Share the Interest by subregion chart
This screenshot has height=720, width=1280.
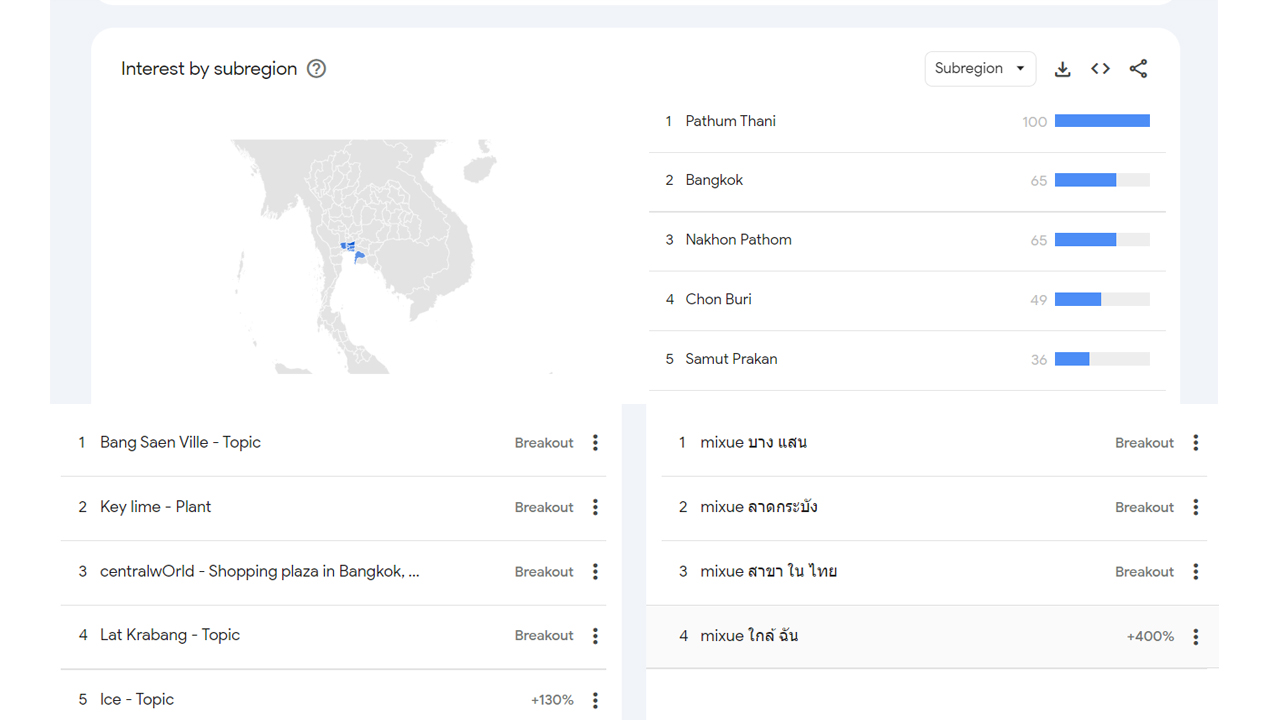pyautogui.click(x=1138, y=69)
